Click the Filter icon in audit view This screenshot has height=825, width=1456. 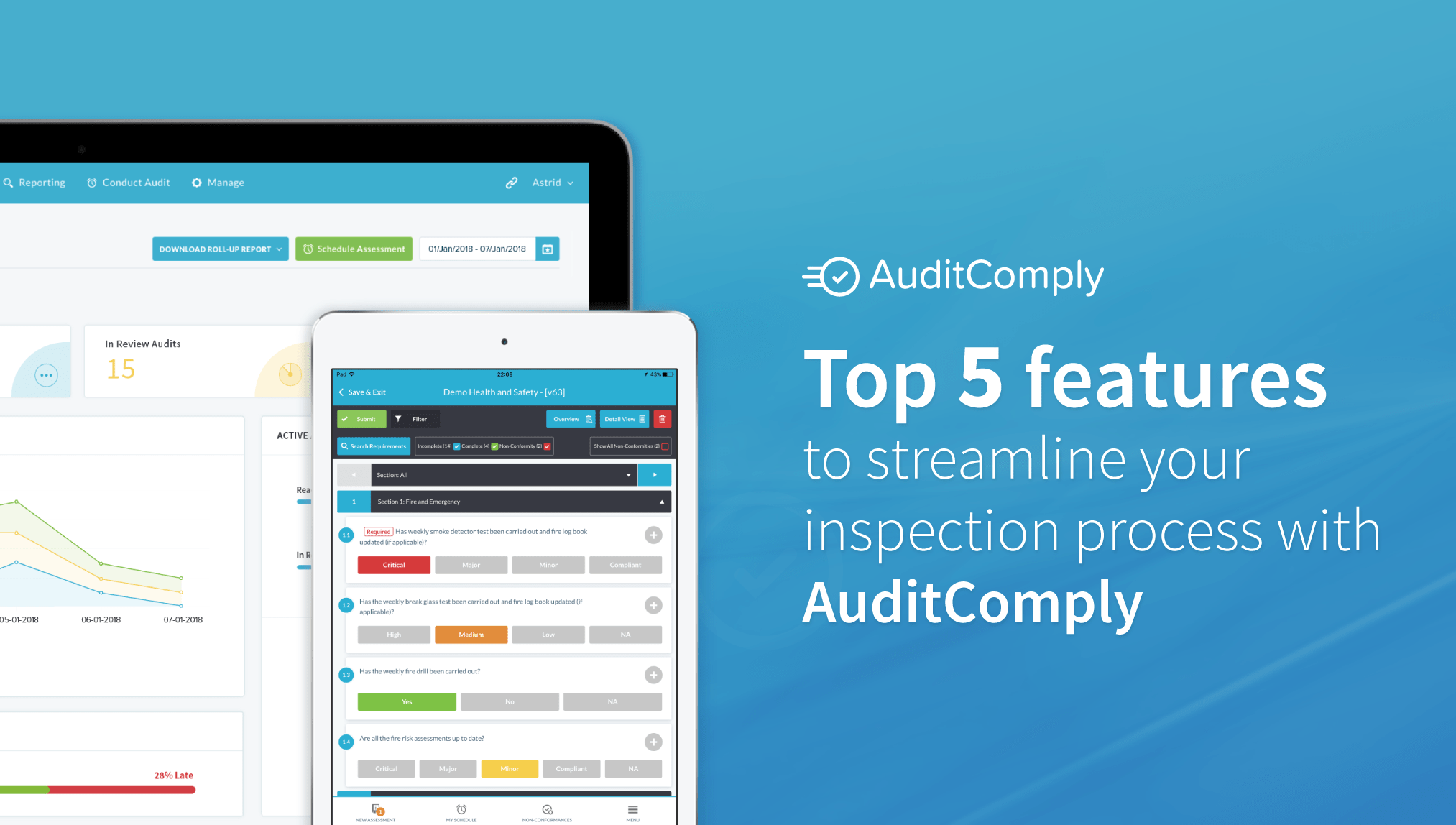pyautogui.click(x=399, y=419)
